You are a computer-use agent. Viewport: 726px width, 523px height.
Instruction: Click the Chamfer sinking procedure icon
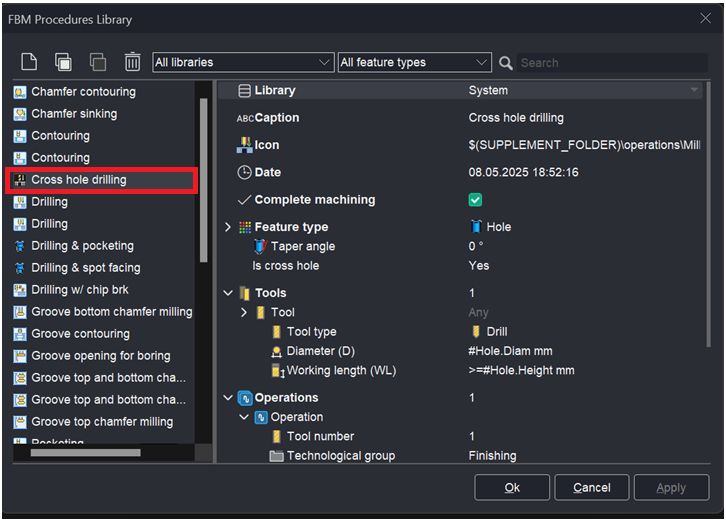[20, 114]
